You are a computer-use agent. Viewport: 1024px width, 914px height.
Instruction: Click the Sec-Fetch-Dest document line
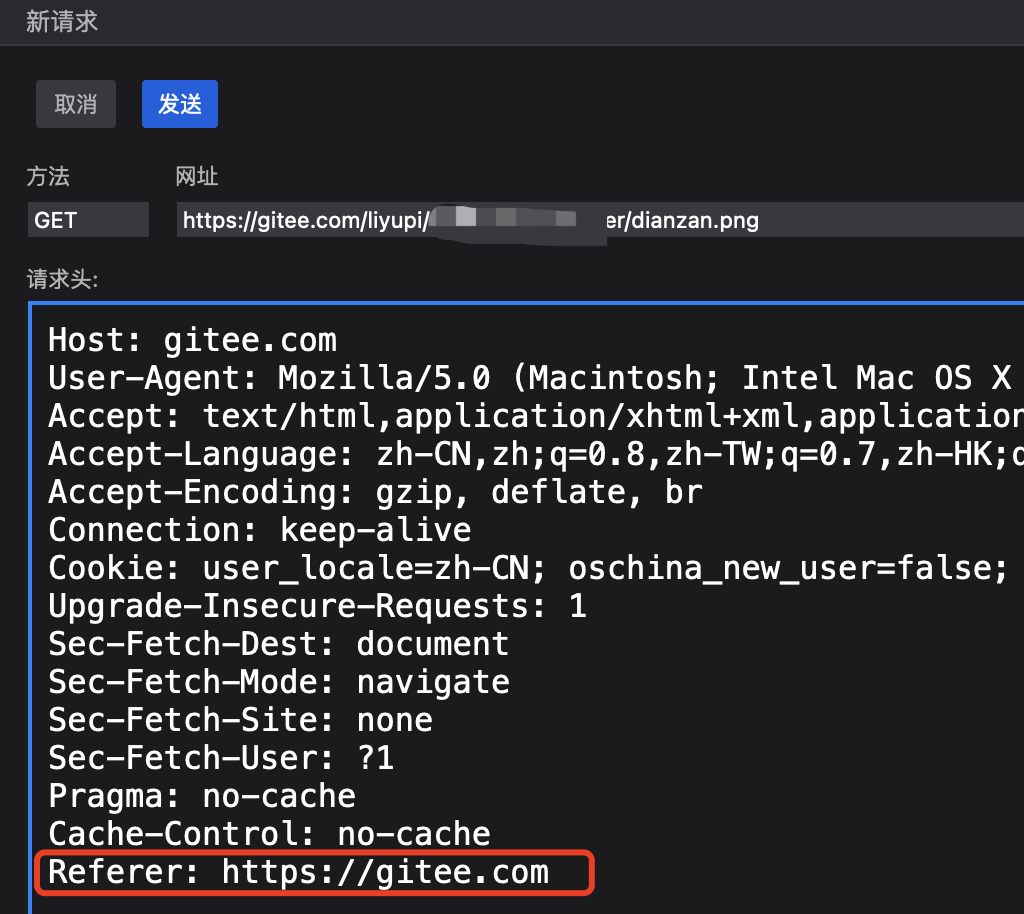click(279, 644)
